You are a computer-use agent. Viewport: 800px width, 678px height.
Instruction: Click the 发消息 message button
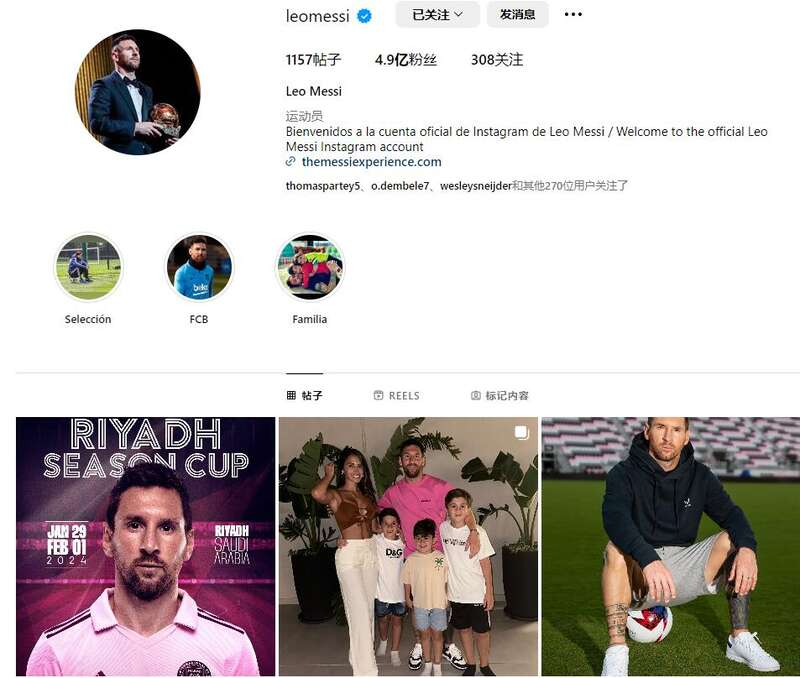[x=517, y=15]
